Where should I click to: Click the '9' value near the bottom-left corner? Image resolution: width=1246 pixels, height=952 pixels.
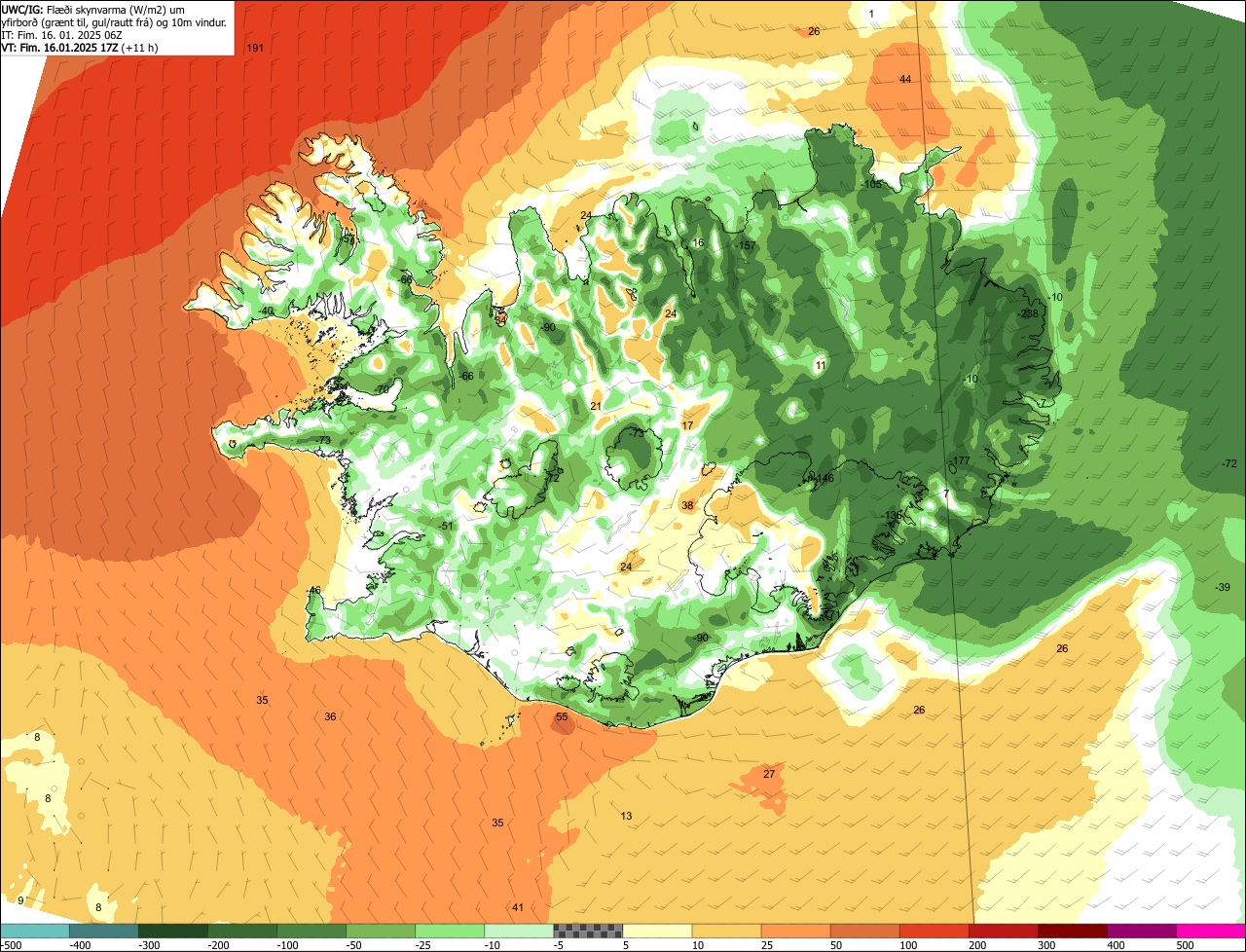pyautogui.click(x=20, y=900)
